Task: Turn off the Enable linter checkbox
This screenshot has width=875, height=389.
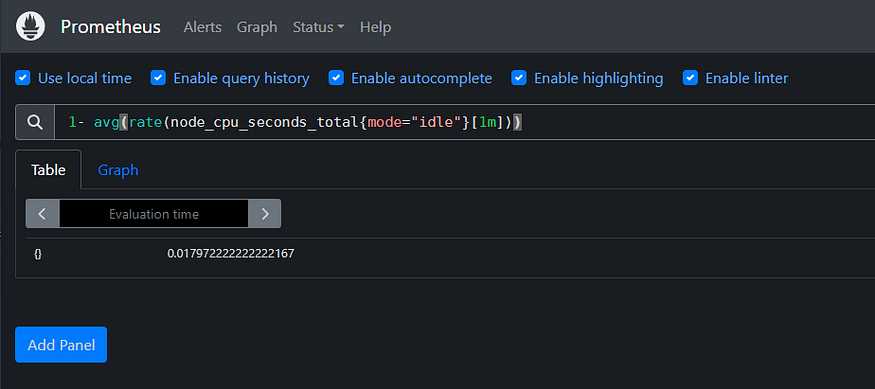Action: pyautogui.click(x=690, y=78)
